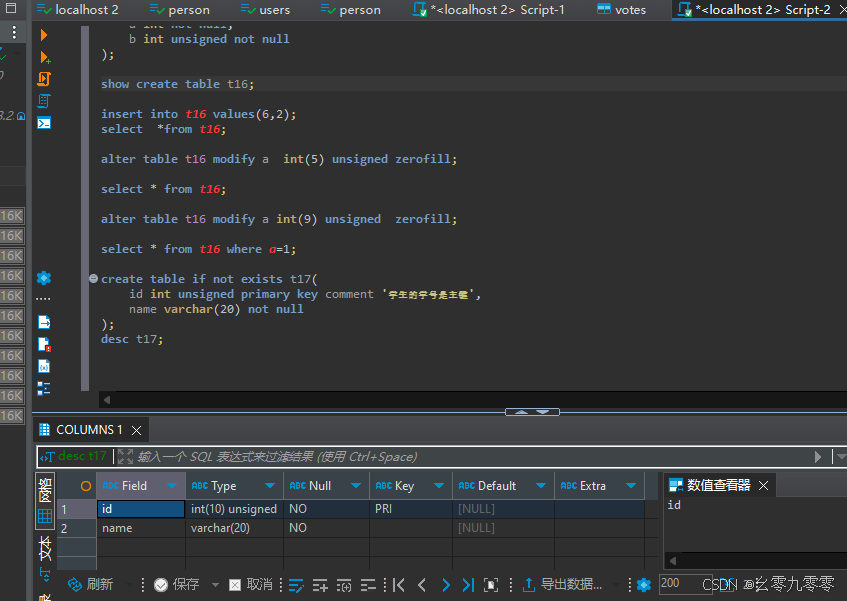Open results settings gear in bottom toolbar
Image resolution: width=847 pixels, height=601 pixels.
pos(644,585)
